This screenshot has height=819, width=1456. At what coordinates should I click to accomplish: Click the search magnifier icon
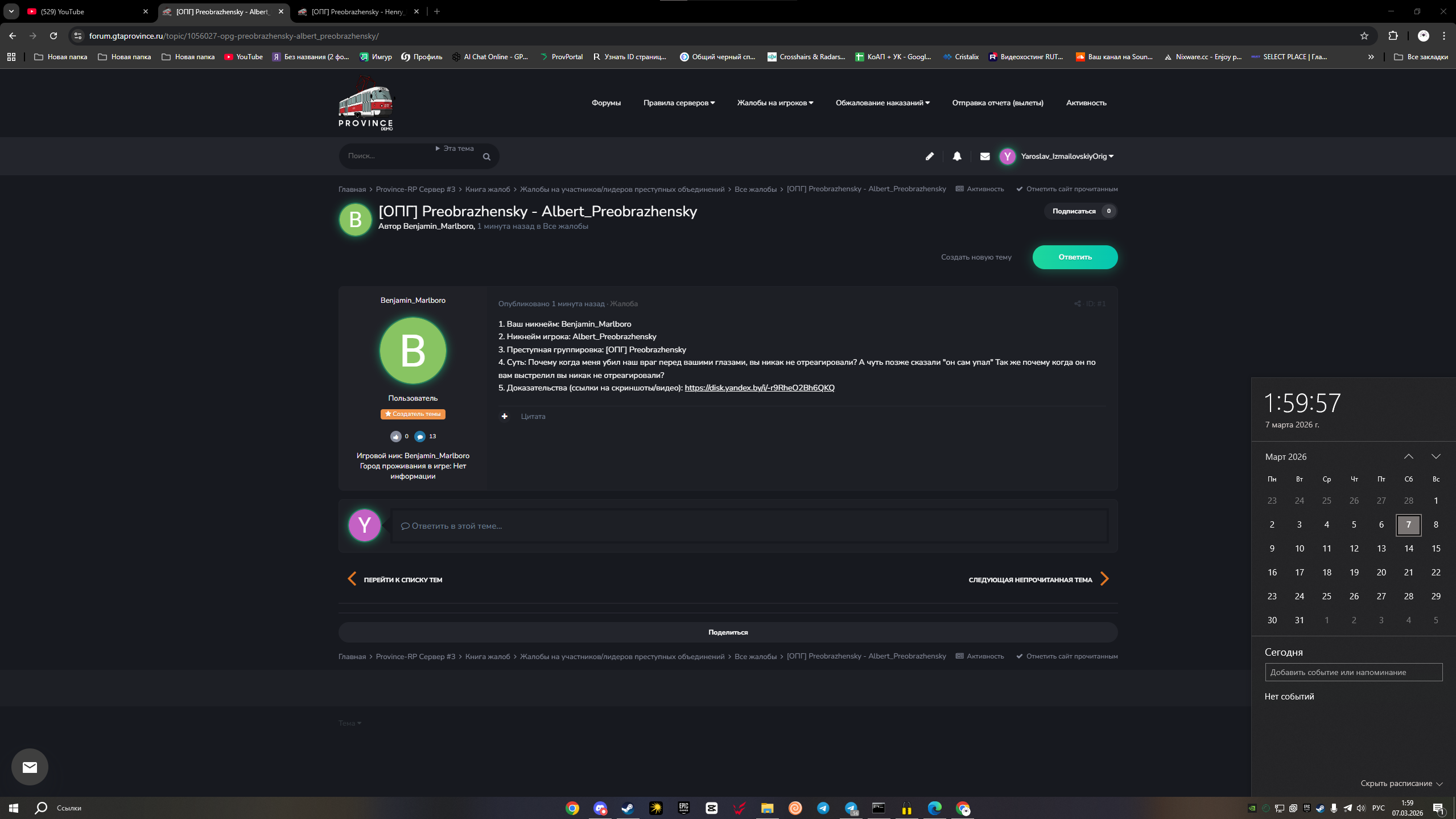click(486, 157)
